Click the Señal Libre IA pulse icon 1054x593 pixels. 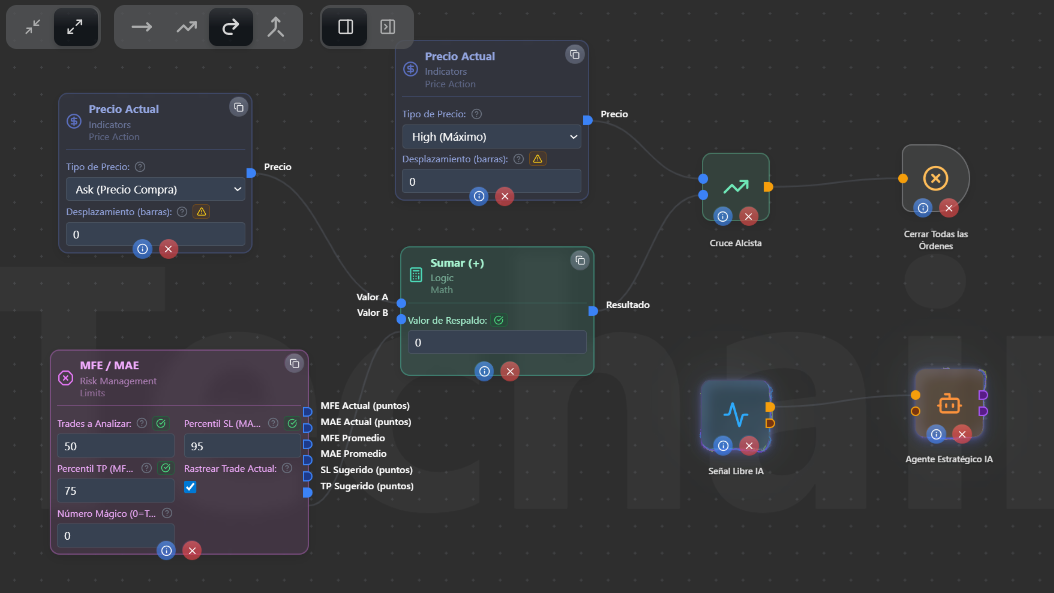735,413
